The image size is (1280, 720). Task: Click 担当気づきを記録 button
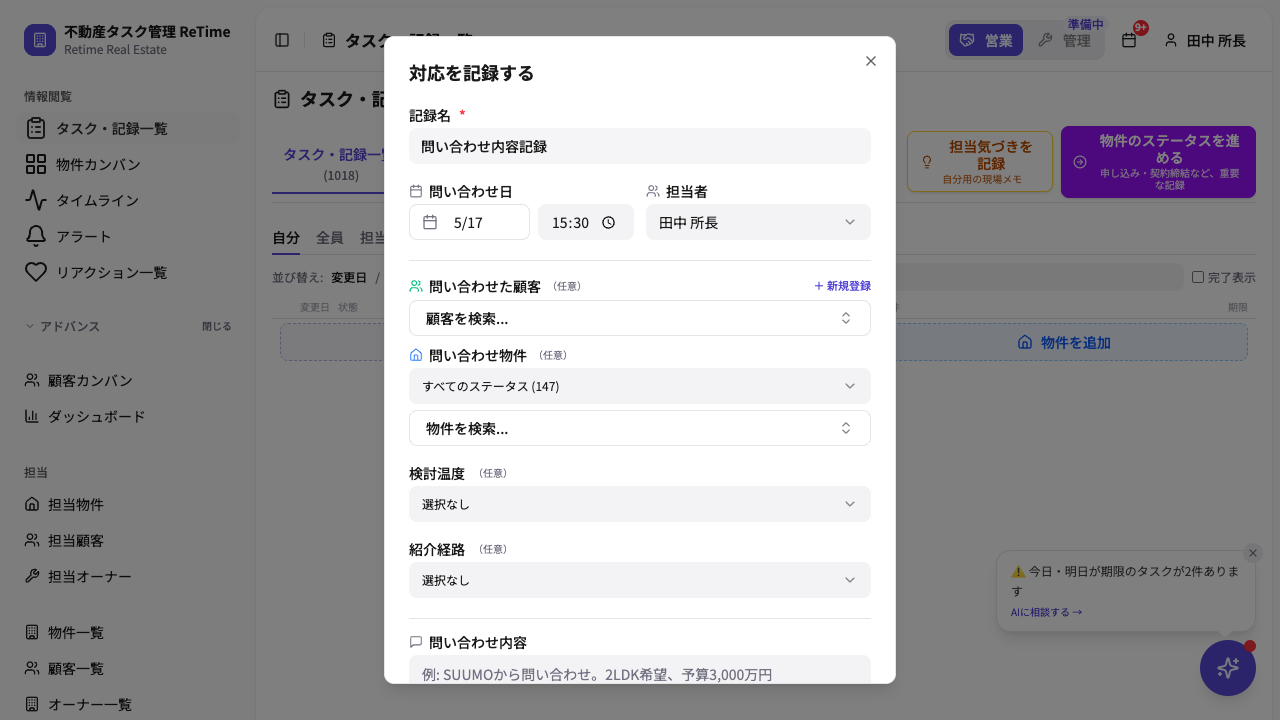[x=980, y=161]
